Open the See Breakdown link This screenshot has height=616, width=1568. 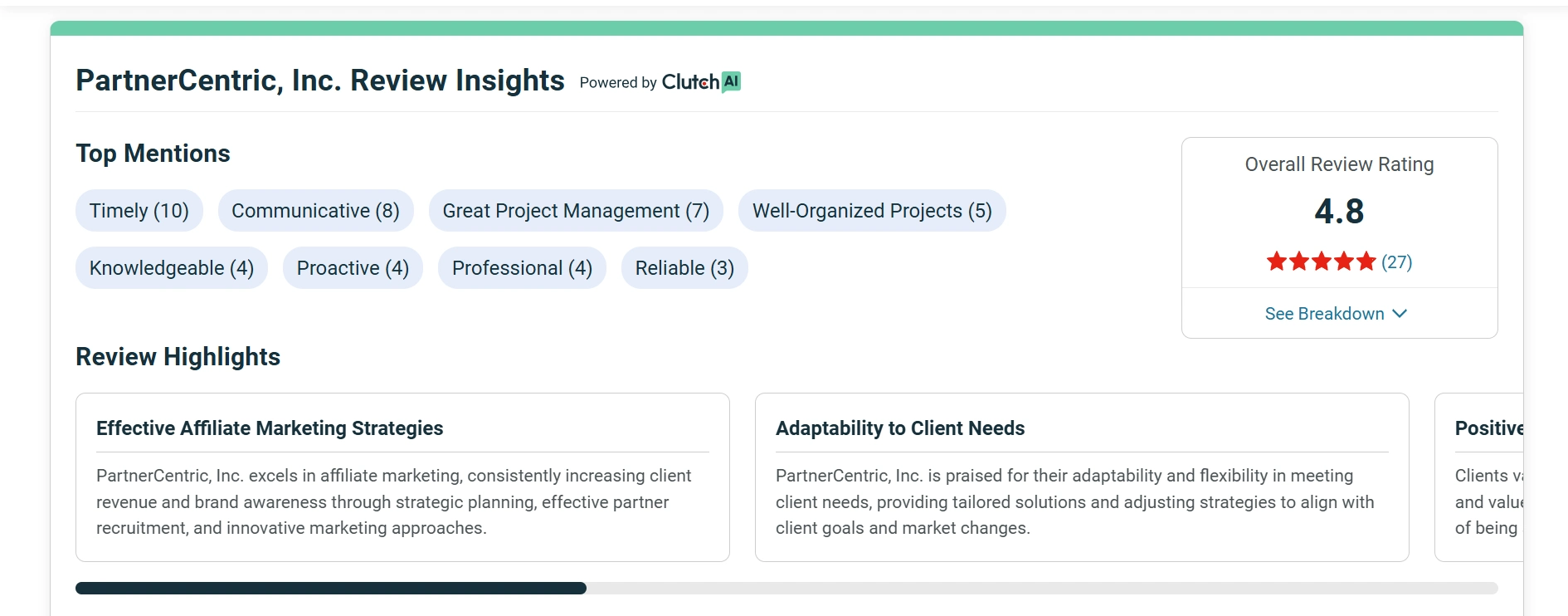[1324, 314]
